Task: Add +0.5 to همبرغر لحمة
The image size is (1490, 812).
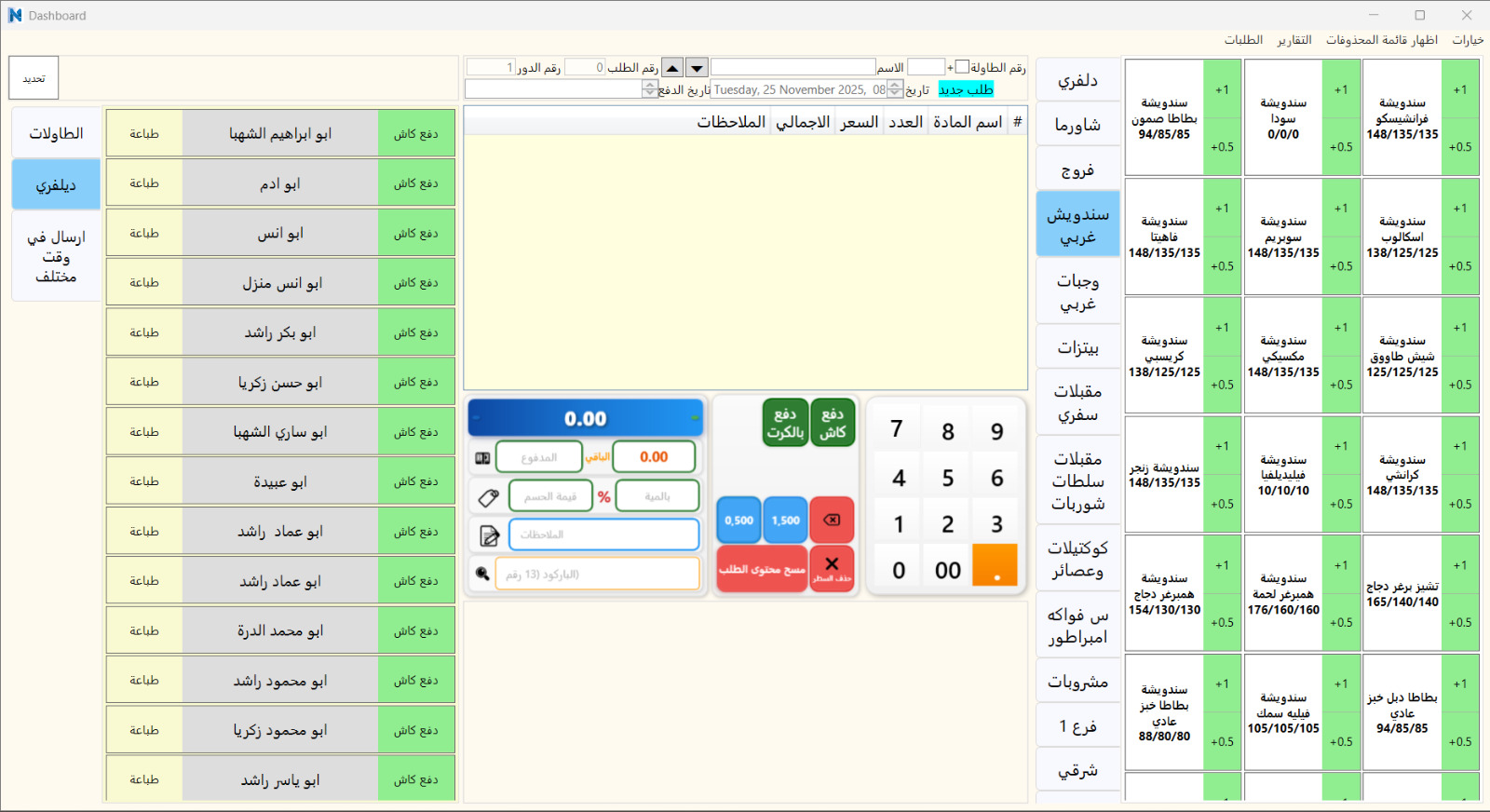Action: 1341,622
